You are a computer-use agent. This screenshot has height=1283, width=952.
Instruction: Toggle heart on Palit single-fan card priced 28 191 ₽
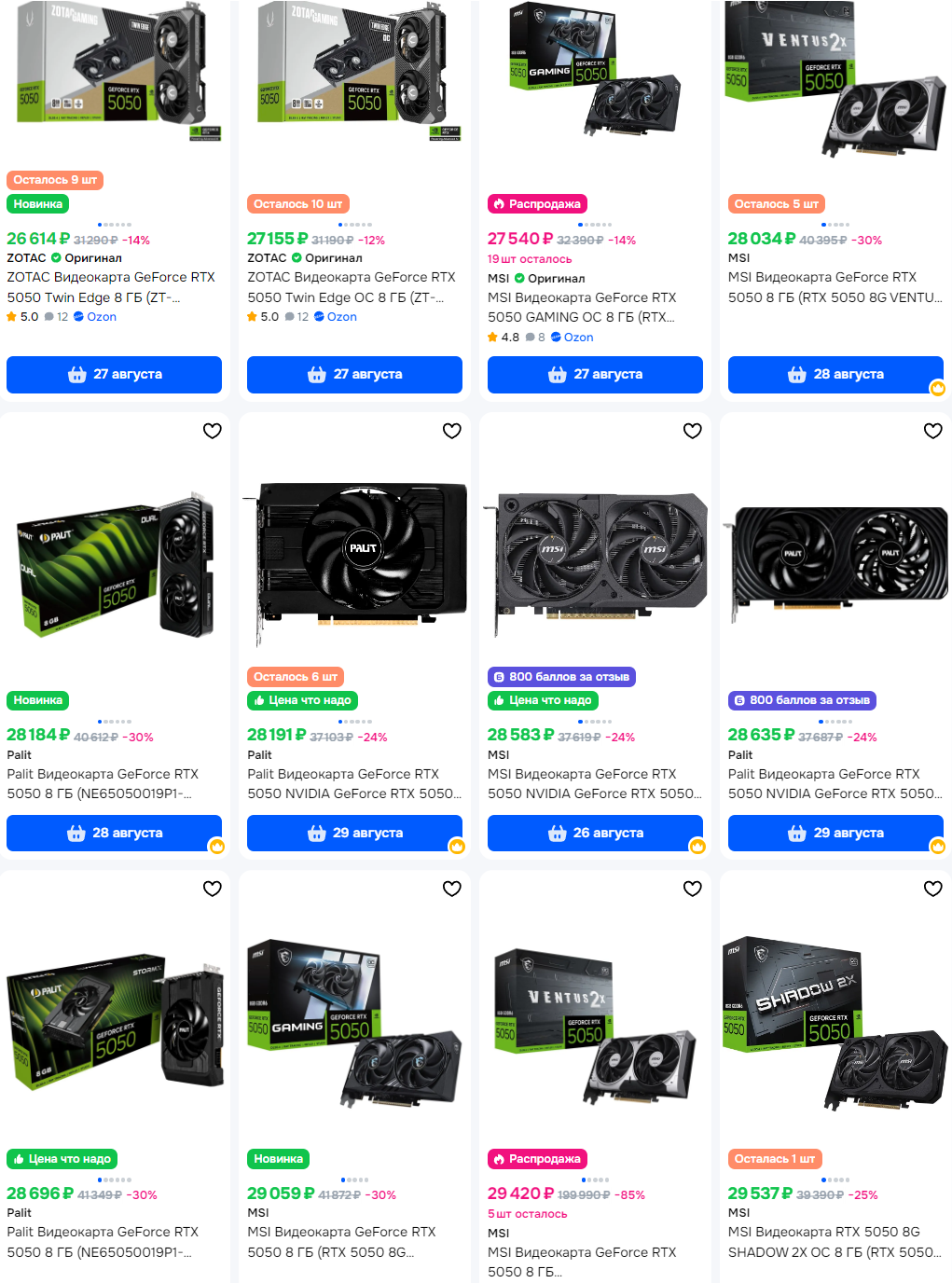point(452,431)
